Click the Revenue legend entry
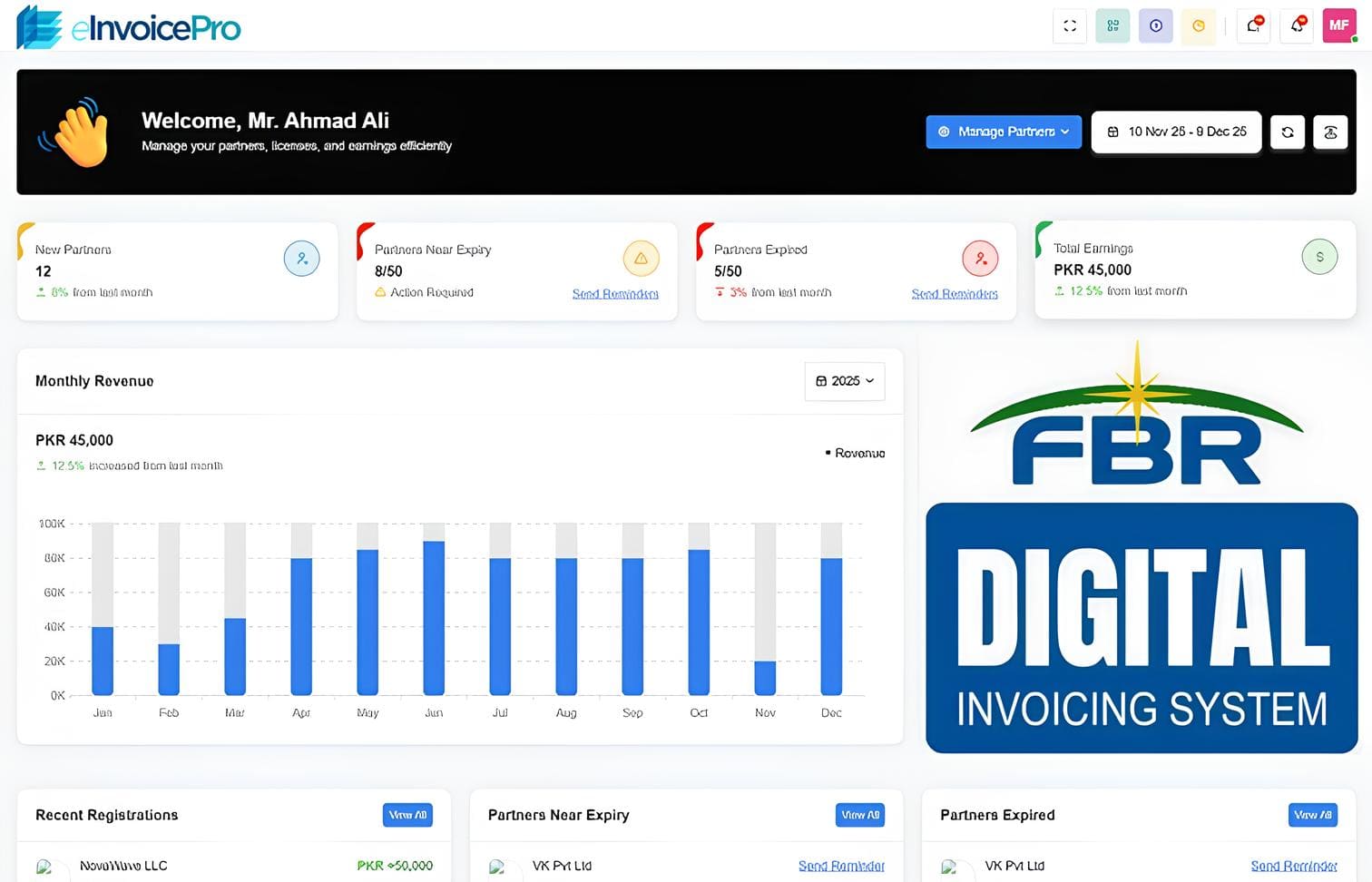The image size is (1372, 882). pos(855,453)
